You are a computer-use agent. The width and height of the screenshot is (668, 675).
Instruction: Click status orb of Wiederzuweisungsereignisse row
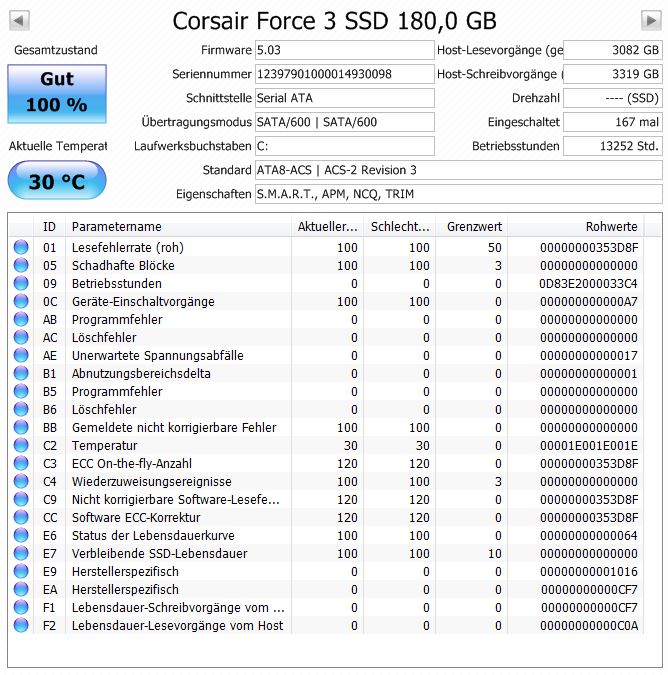tap(21, 481)
